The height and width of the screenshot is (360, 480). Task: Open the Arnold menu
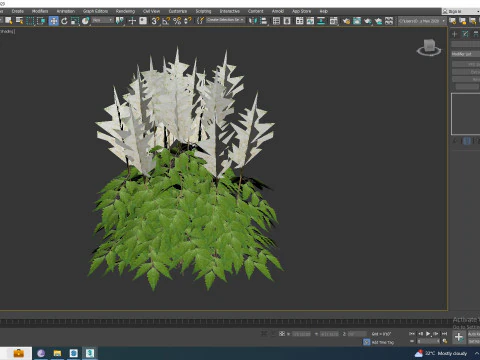click(x=278, y=11)
